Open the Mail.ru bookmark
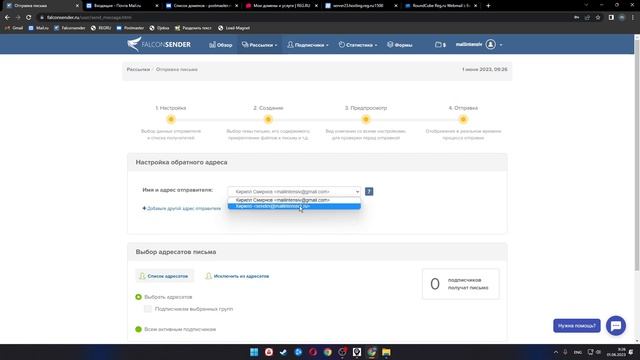Screen dimensions: 640x360 click(38, 28)
